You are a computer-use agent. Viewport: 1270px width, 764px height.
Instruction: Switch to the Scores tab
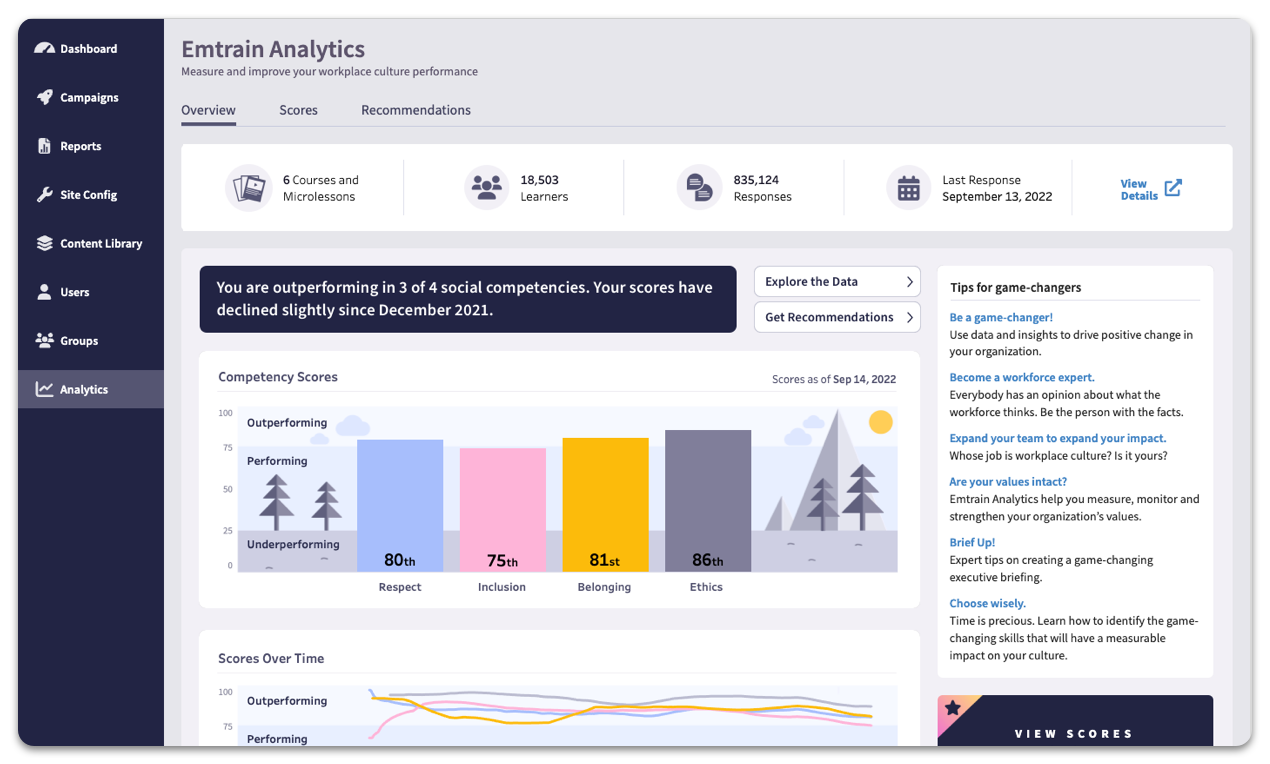[x=298, y=110]
